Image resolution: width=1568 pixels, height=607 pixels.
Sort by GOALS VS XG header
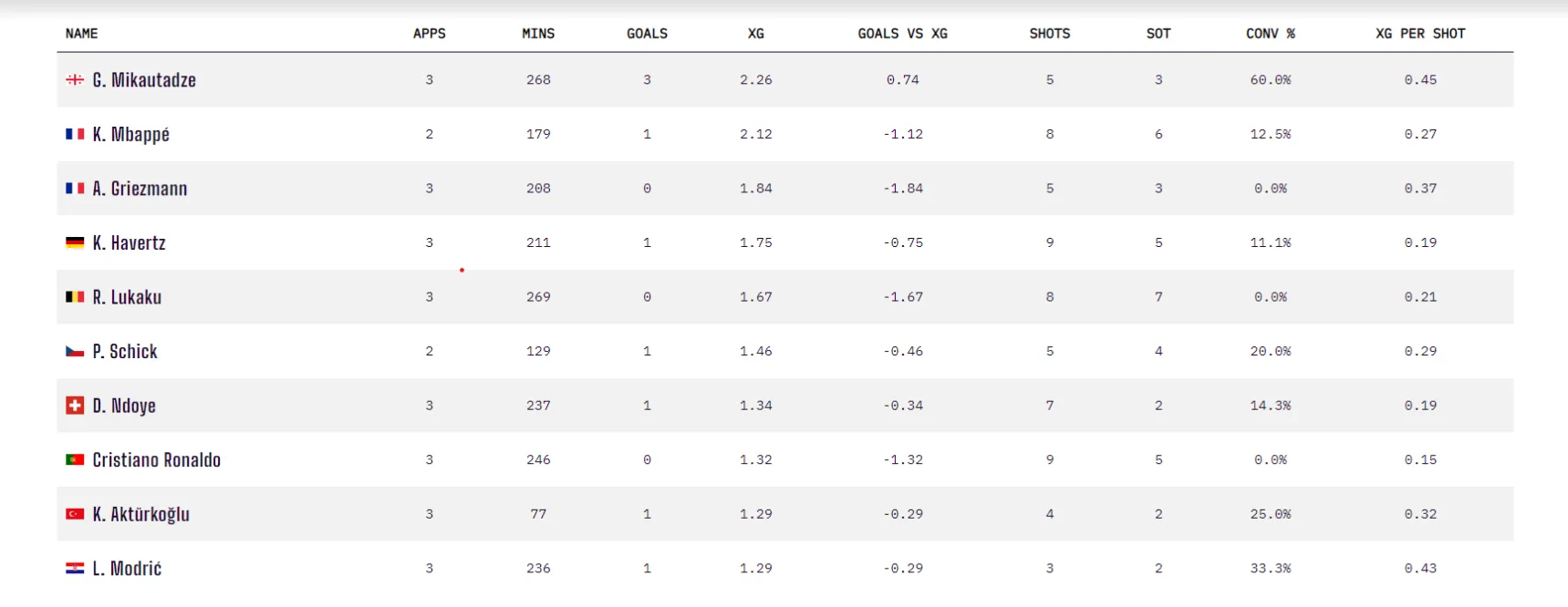click(902, 34)
